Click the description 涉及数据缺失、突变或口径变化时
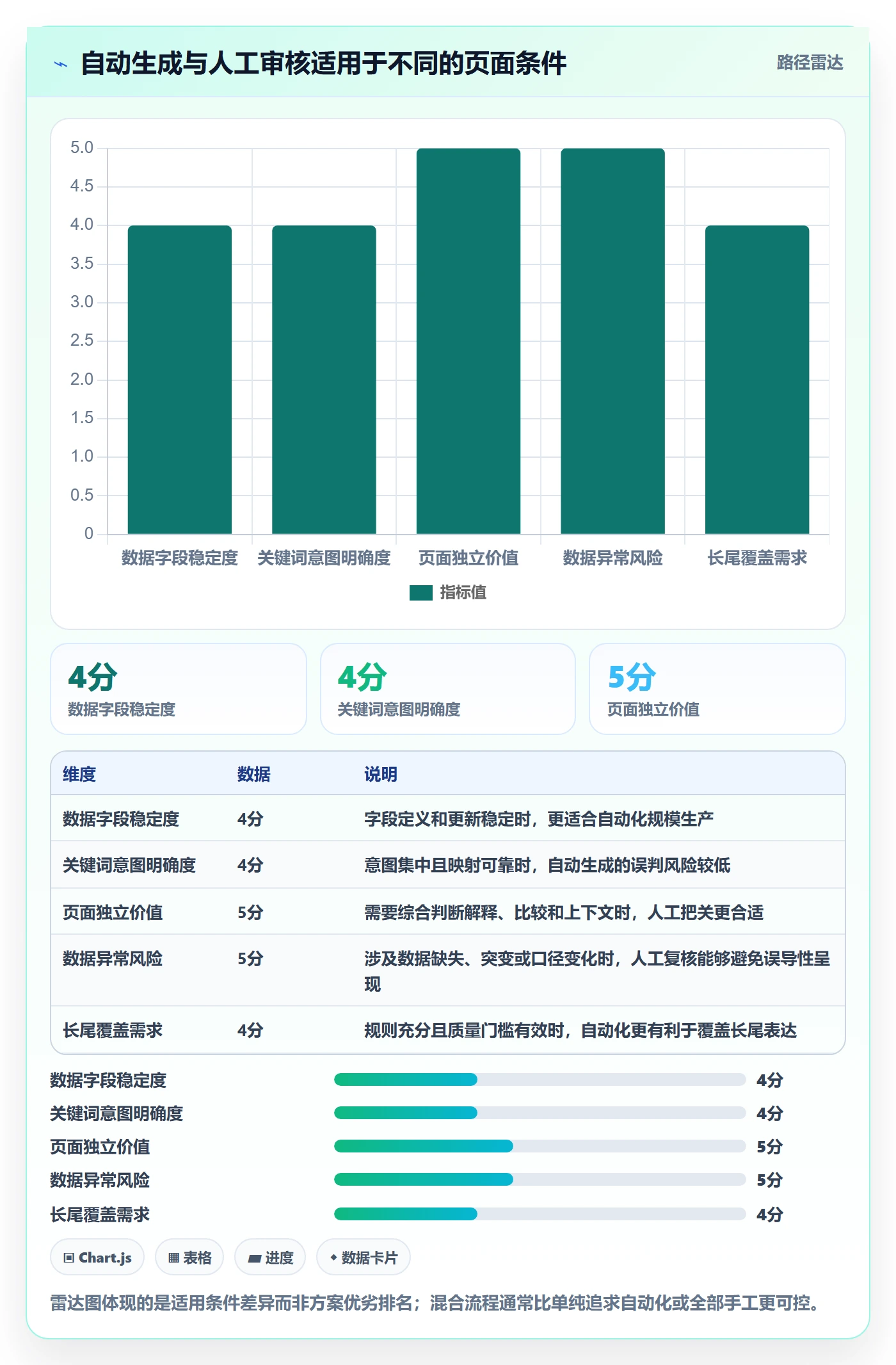 [x=597, y=971]
